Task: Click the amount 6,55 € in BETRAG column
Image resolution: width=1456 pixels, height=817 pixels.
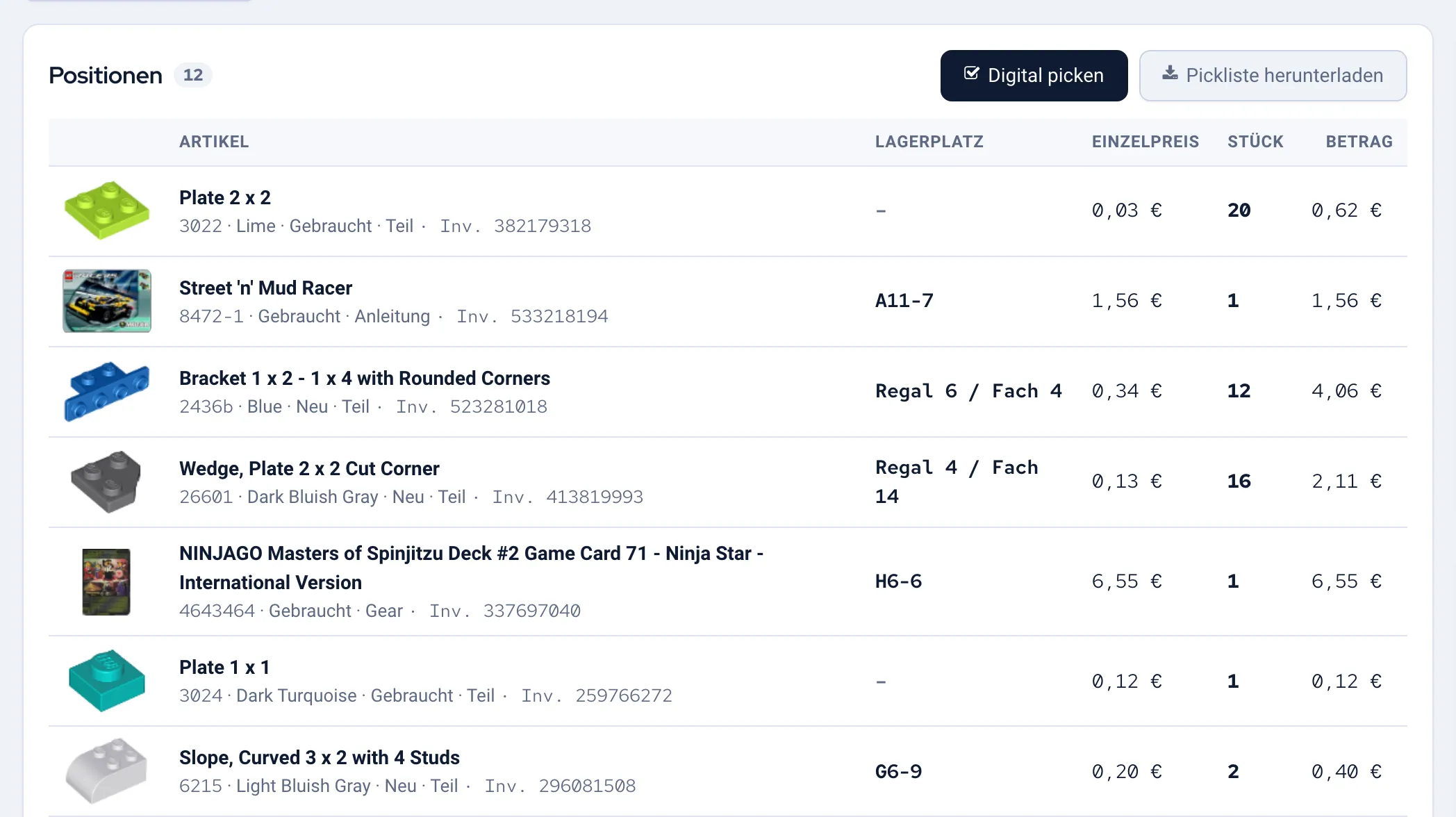Action: 1346,581
